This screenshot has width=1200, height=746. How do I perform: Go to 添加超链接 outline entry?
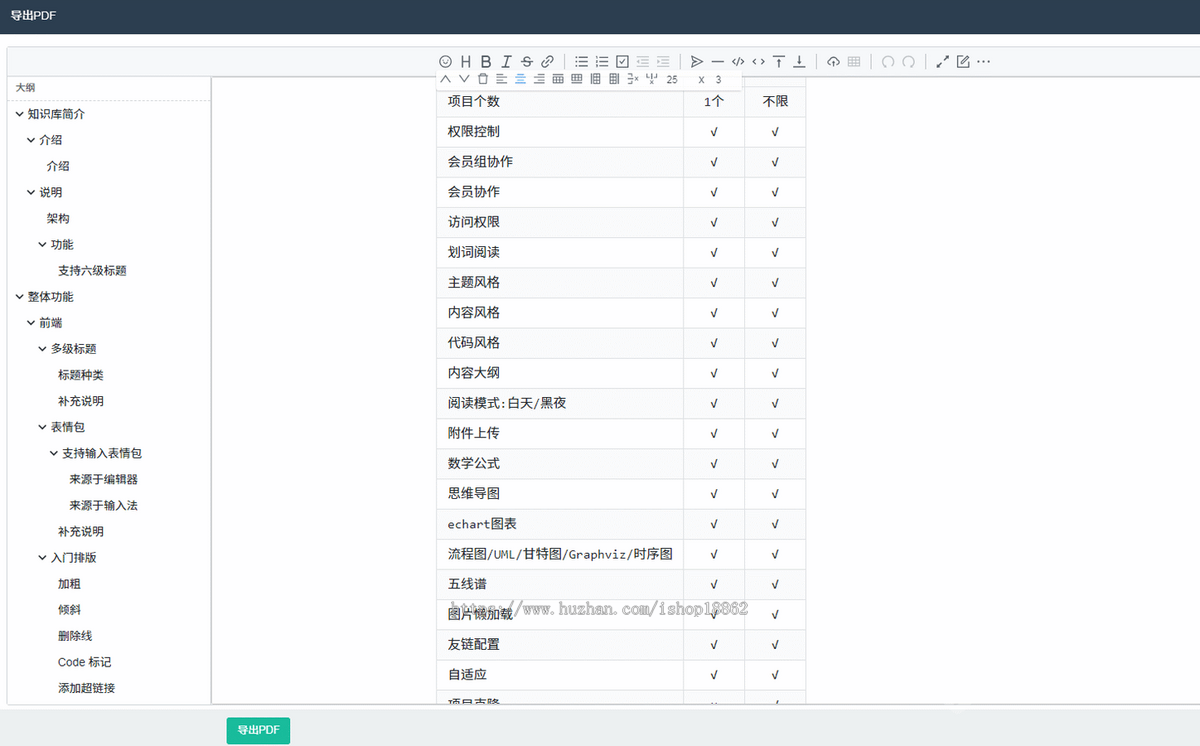tap(87, 688)
